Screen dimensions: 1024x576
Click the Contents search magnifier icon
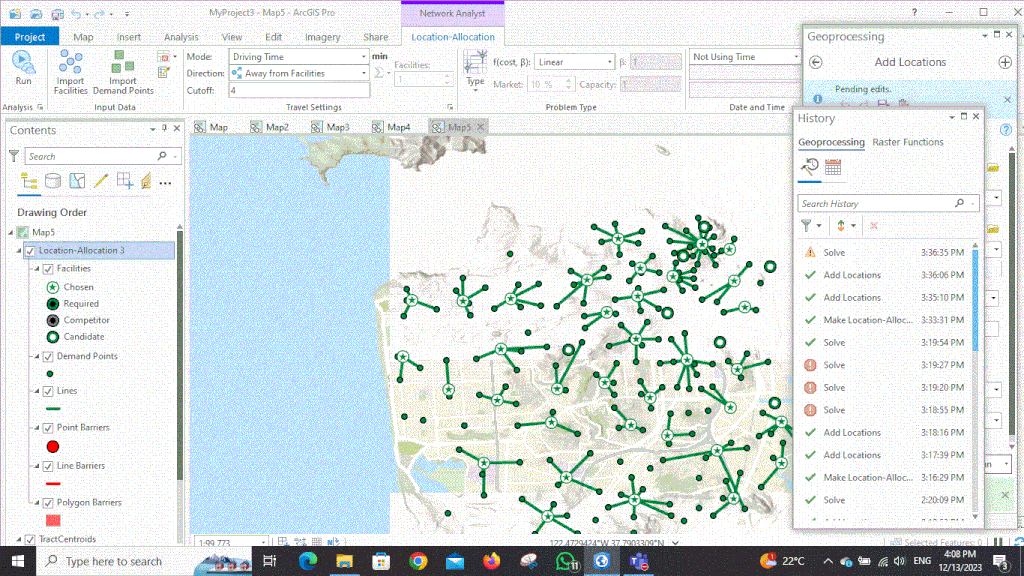click(x=162, y=156)
